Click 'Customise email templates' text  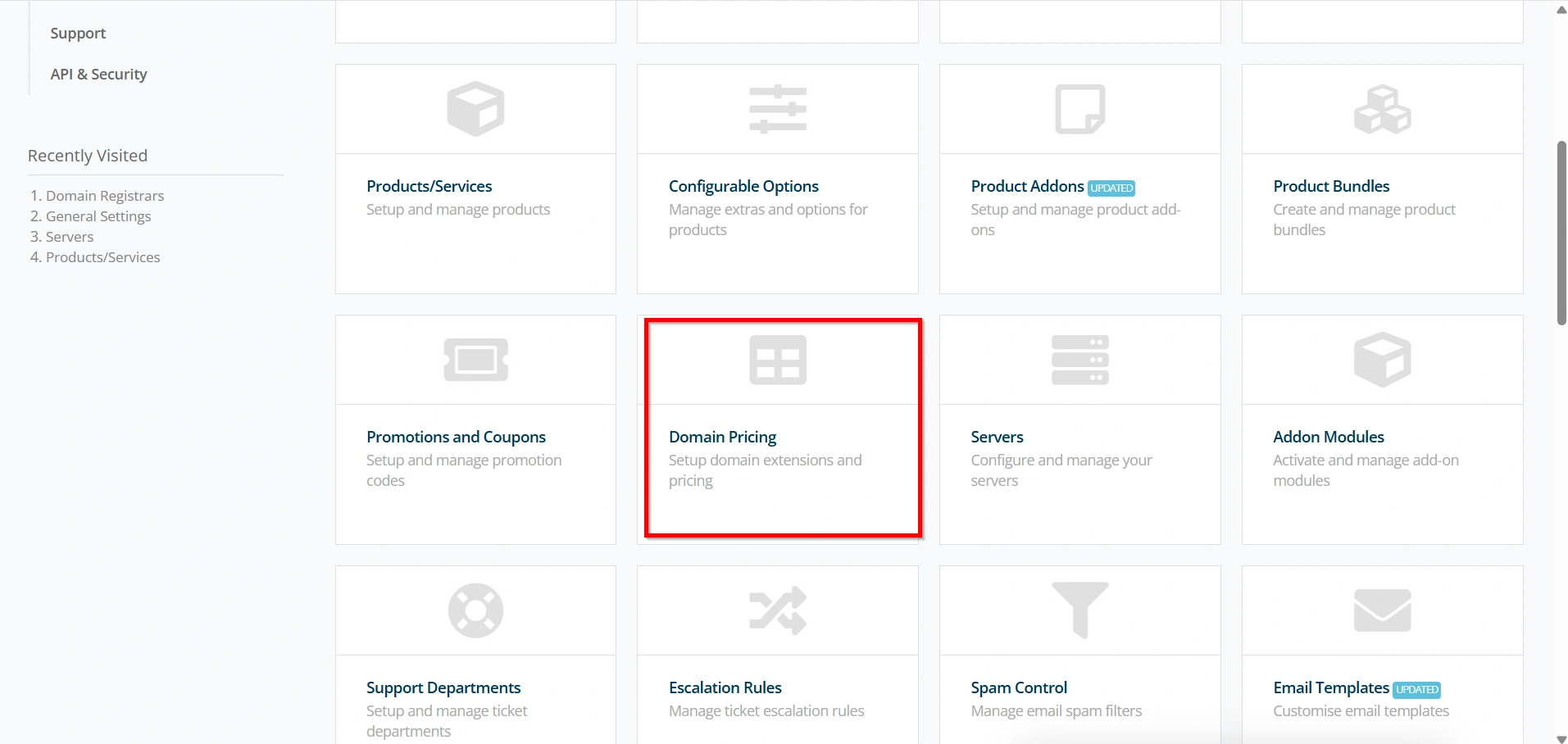[1361, 710]
